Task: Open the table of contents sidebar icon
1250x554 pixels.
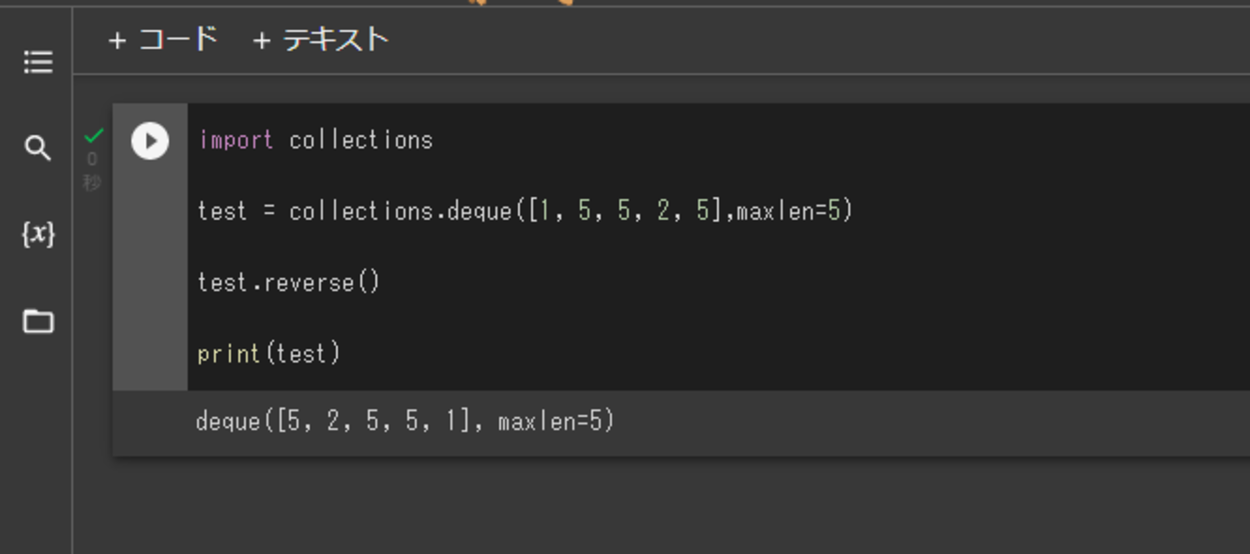Action: 38,62
